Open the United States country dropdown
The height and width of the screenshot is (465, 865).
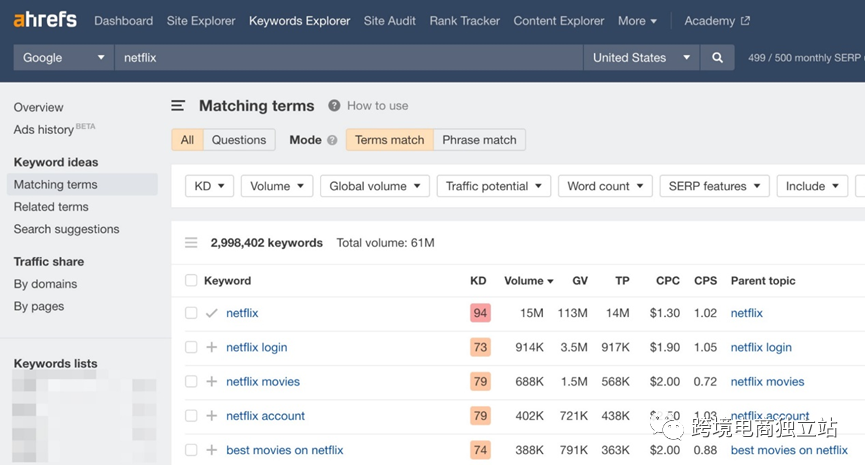tap(642, 57)
